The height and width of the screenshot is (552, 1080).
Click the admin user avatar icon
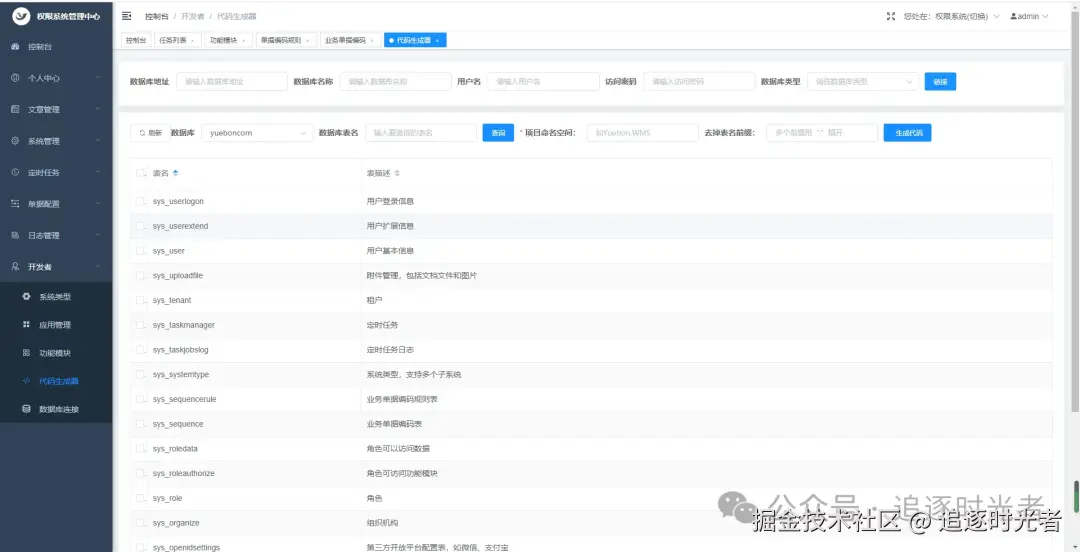pyautogui.click(x=1013, y=16)
